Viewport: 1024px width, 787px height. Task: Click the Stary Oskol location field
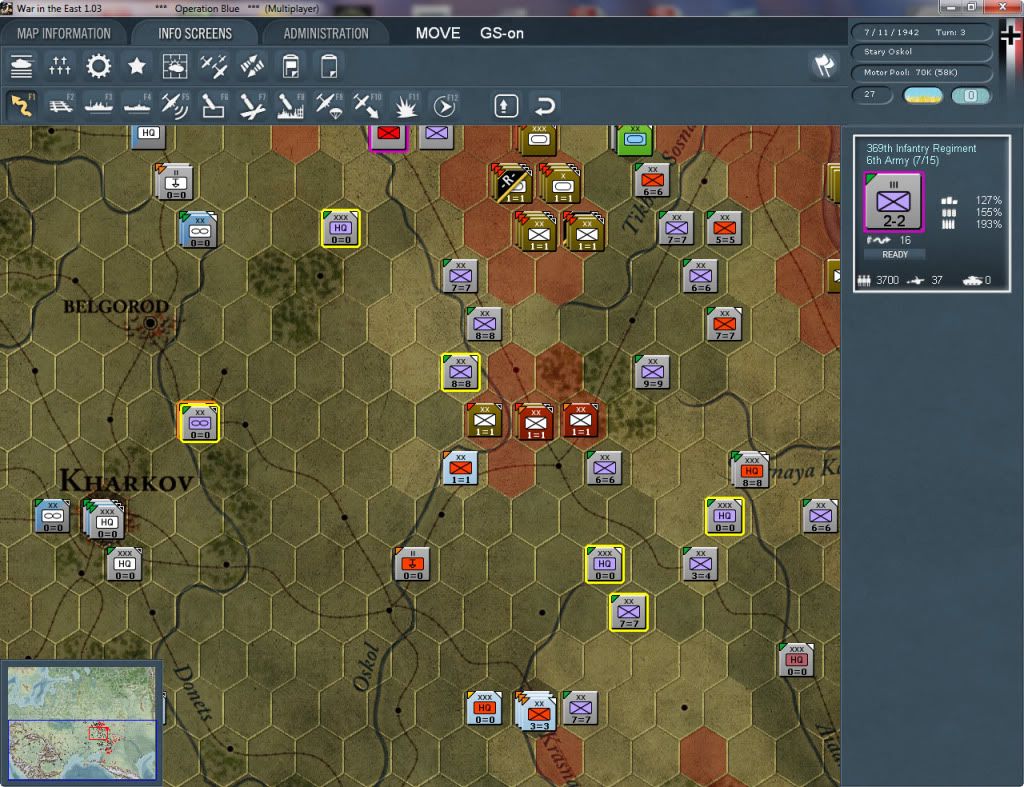coord(921,52)
